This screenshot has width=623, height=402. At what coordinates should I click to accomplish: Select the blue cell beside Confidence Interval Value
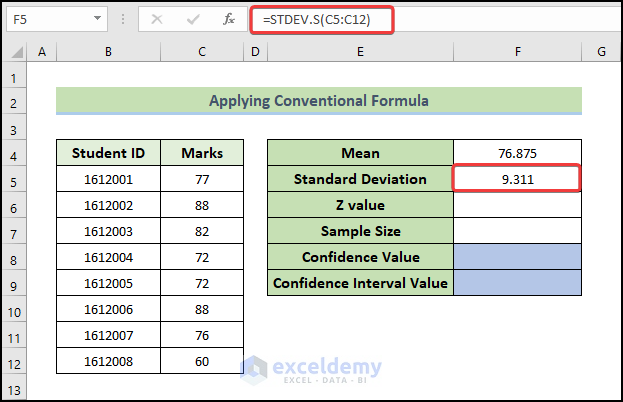[x=517, y=283]
